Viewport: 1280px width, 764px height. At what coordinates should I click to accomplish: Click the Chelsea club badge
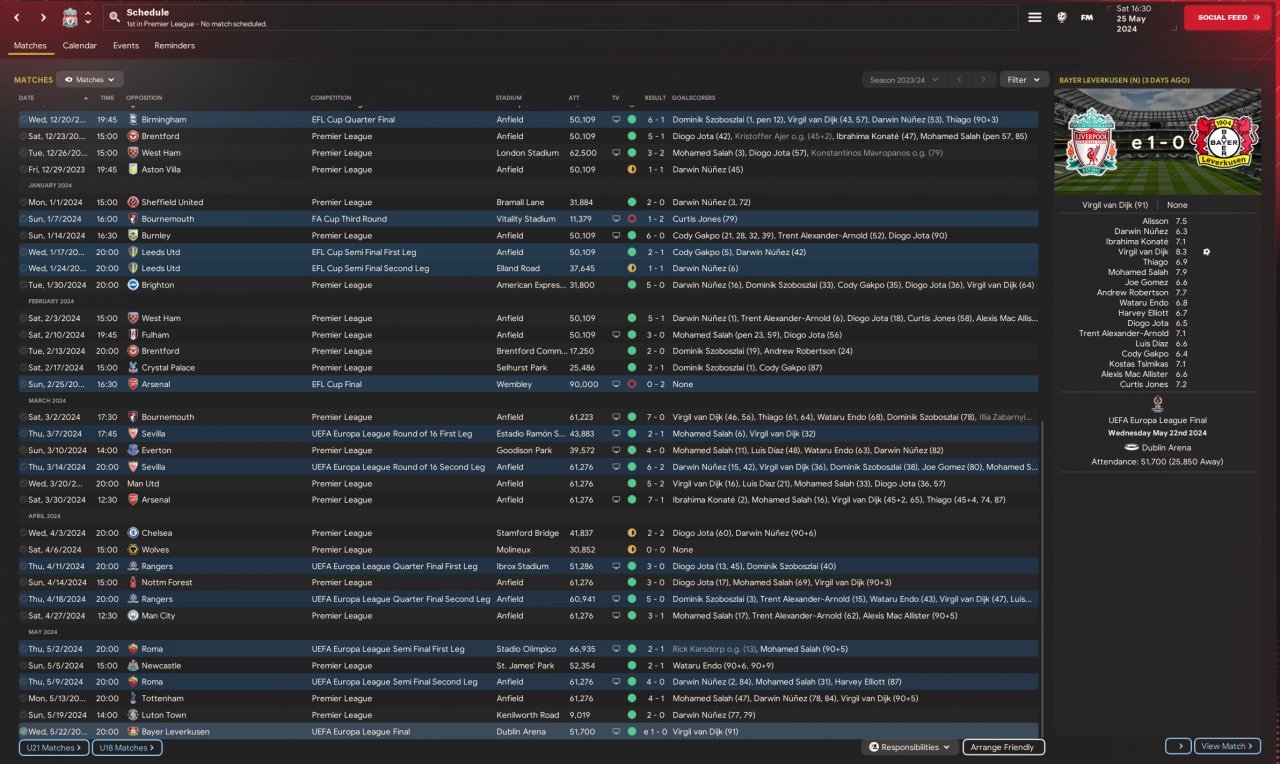point(133,533)
